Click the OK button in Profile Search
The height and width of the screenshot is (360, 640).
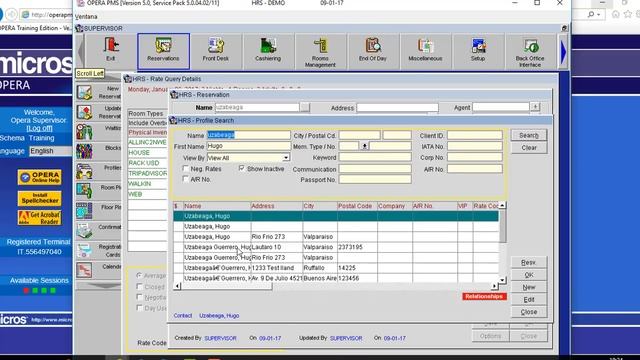point(529,275)
